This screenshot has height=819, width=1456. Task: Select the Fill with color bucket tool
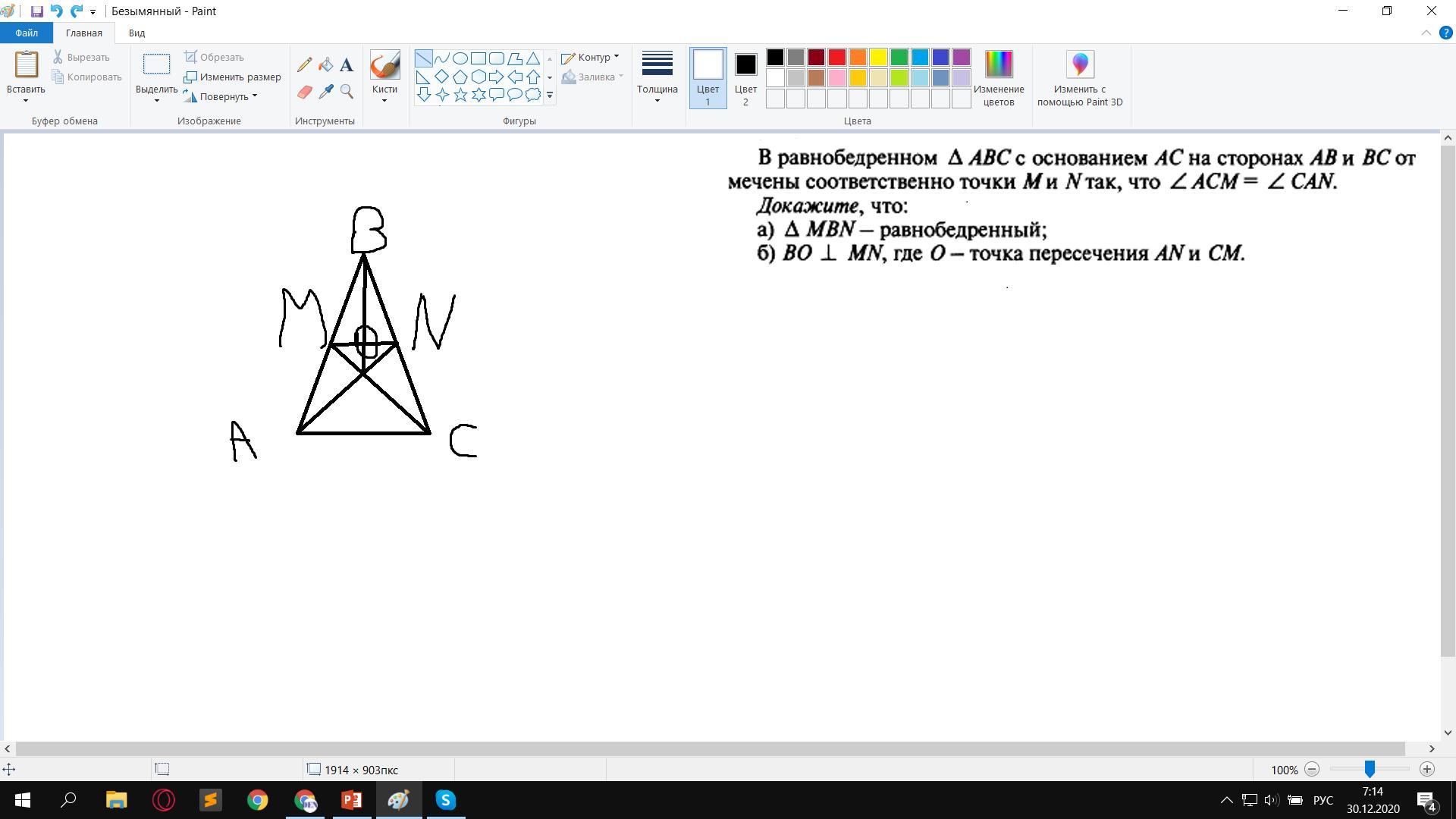click(325, 65)
